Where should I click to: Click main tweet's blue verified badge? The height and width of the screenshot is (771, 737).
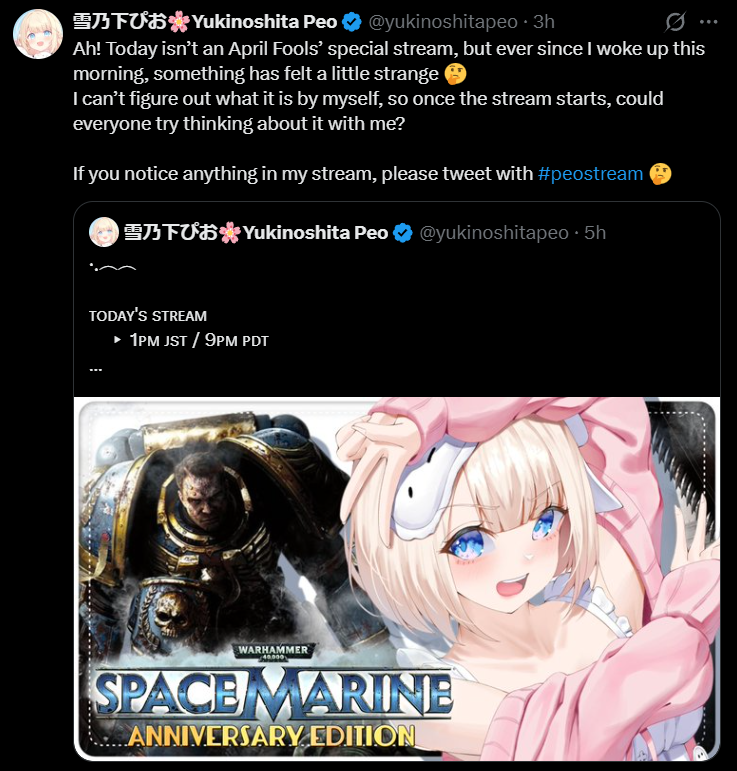[x=352, y=22]
